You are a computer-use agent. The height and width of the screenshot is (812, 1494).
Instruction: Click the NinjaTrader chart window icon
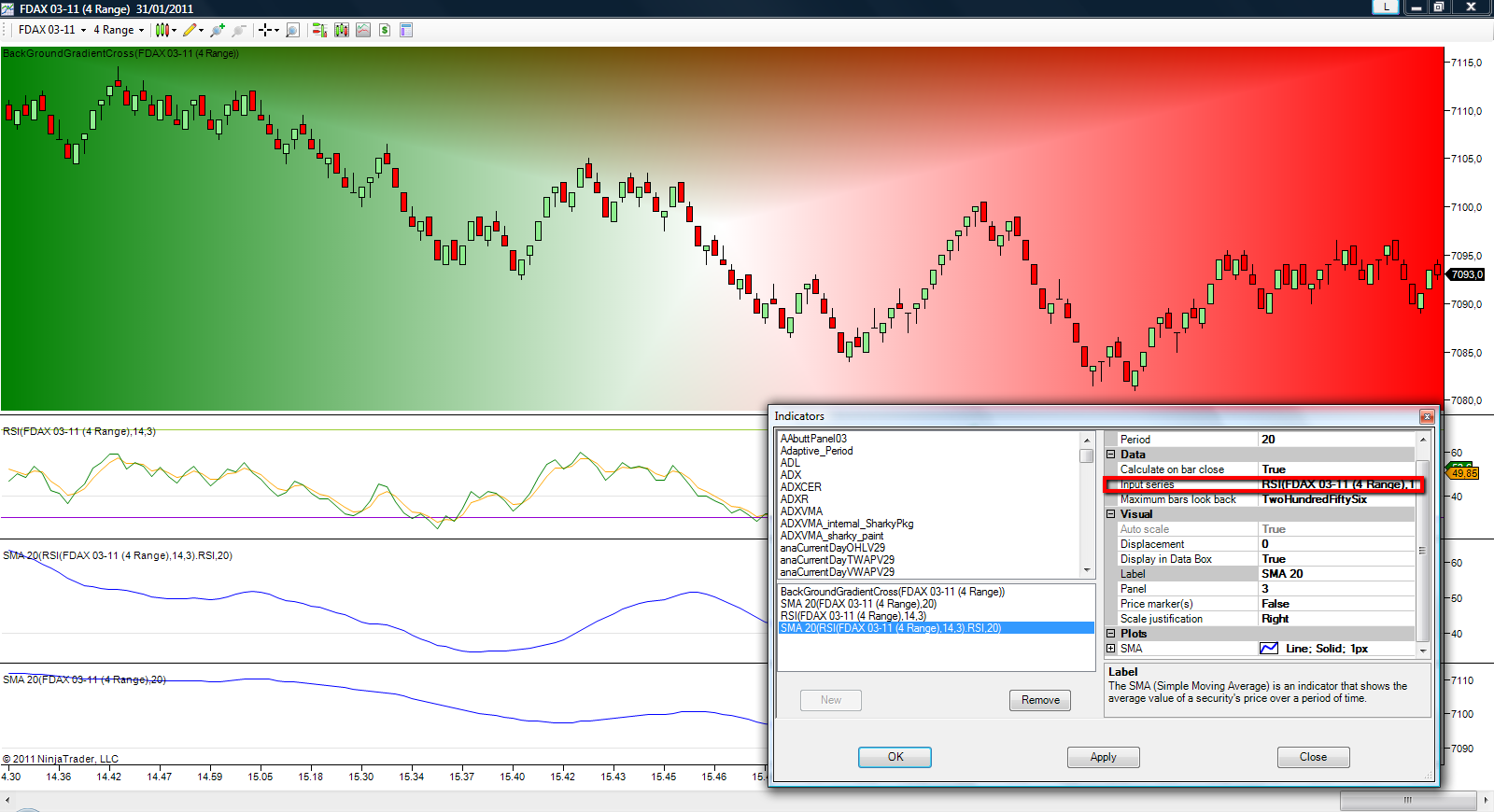7,8
